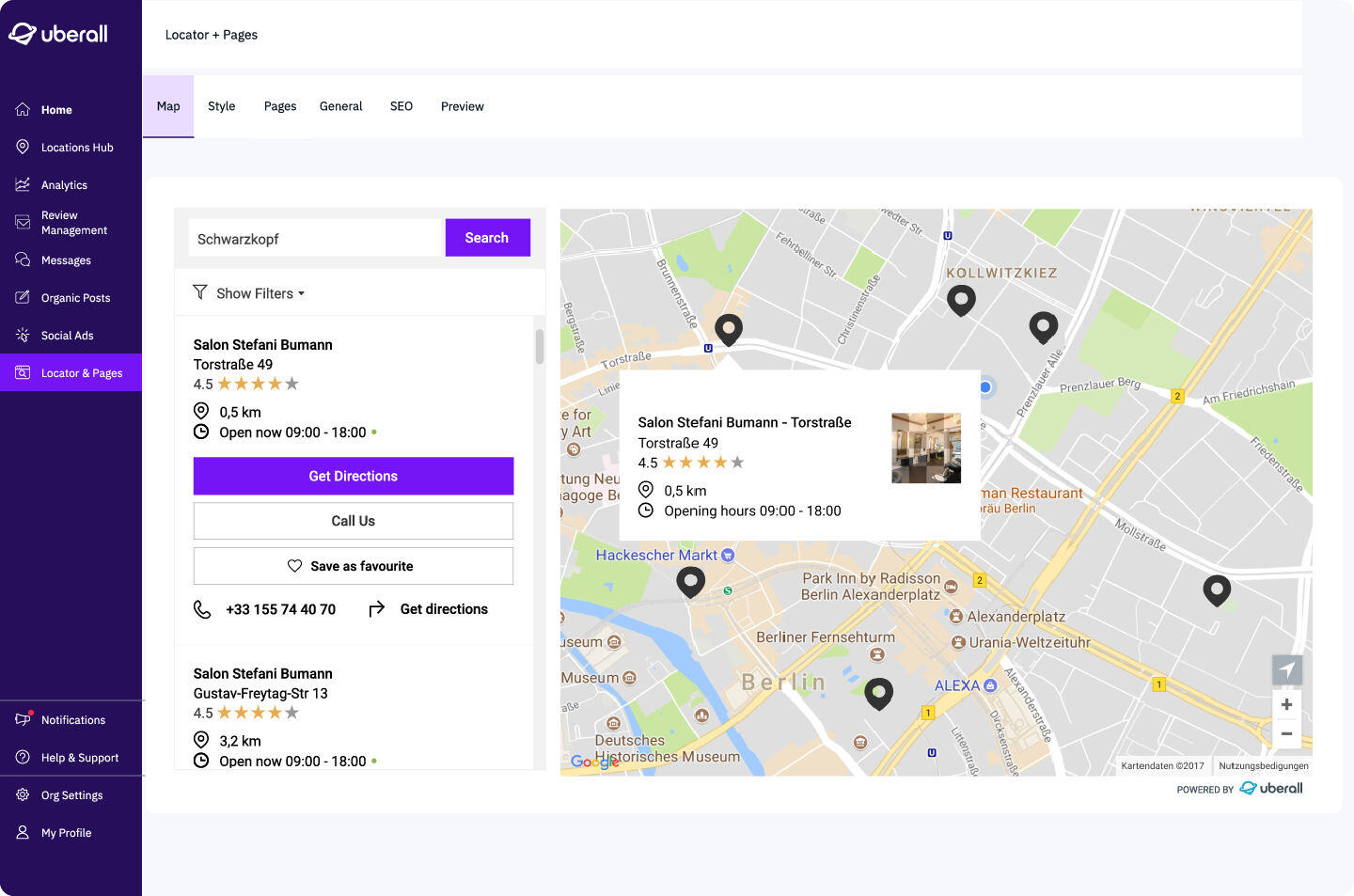
Task: Expand the Show Filters dropdown
Action: pyautogui.click(x=249, y=293)
